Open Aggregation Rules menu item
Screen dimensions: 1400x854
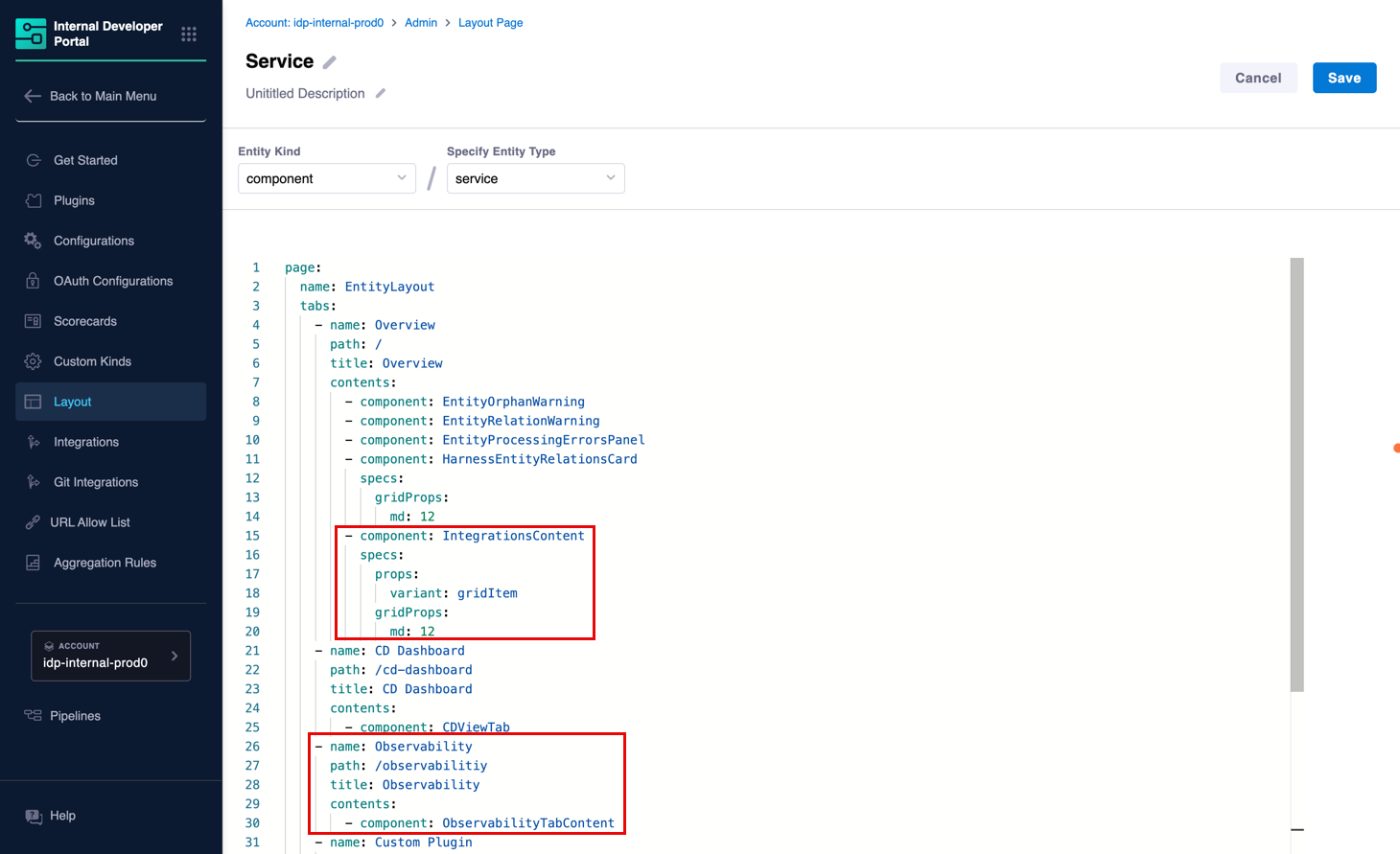(111, 563)
